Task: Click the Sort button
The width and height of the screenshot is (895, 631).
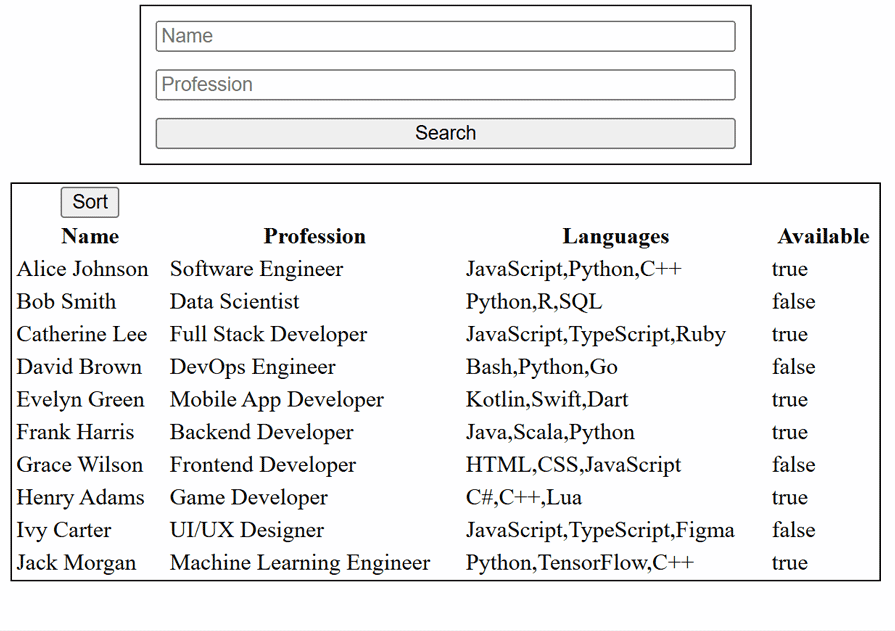Action: pos(90,202)
